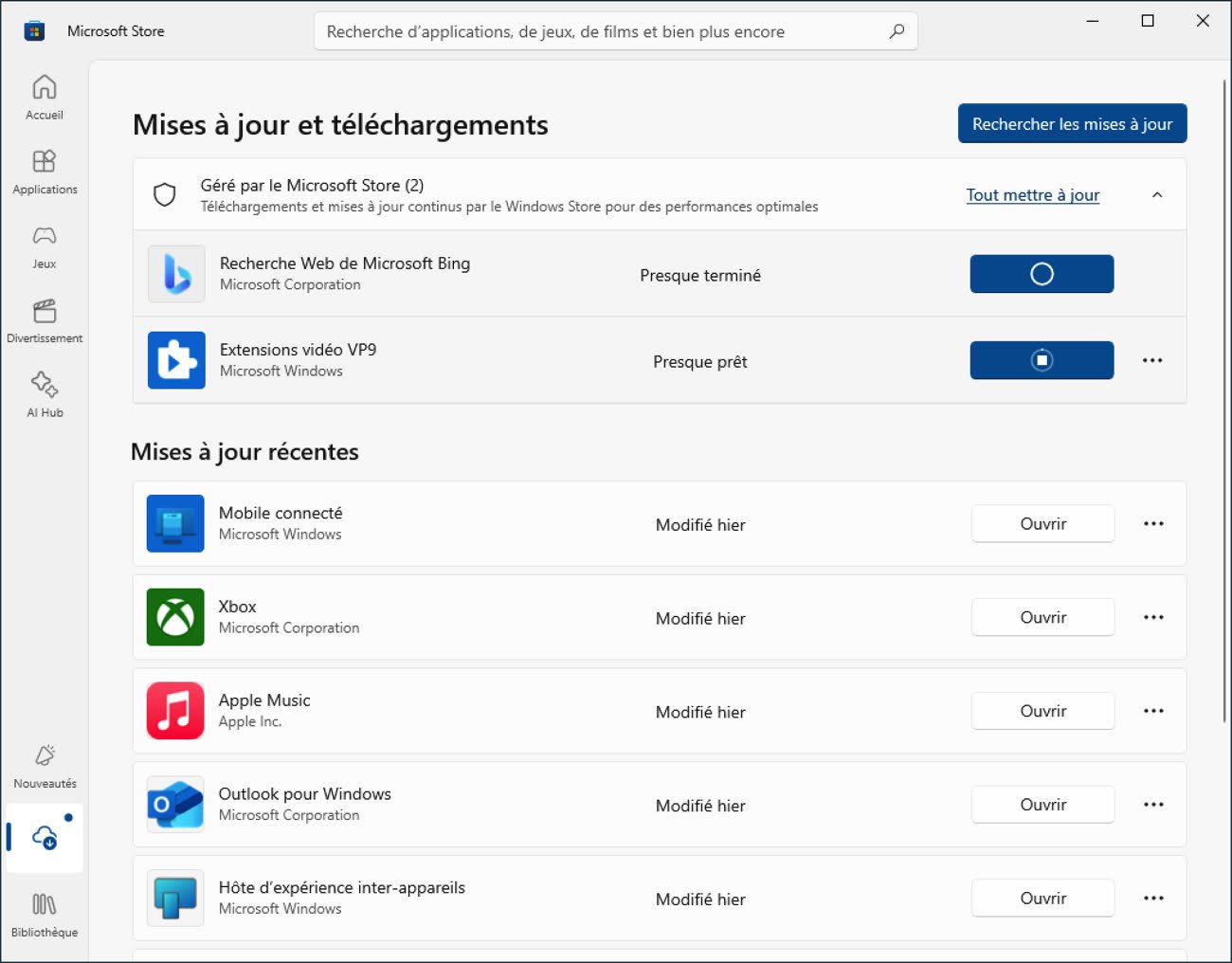This screenshot has height=963, width=1232.
Task: Open more options for Apple Music
Action: (x=1153, y=711)
